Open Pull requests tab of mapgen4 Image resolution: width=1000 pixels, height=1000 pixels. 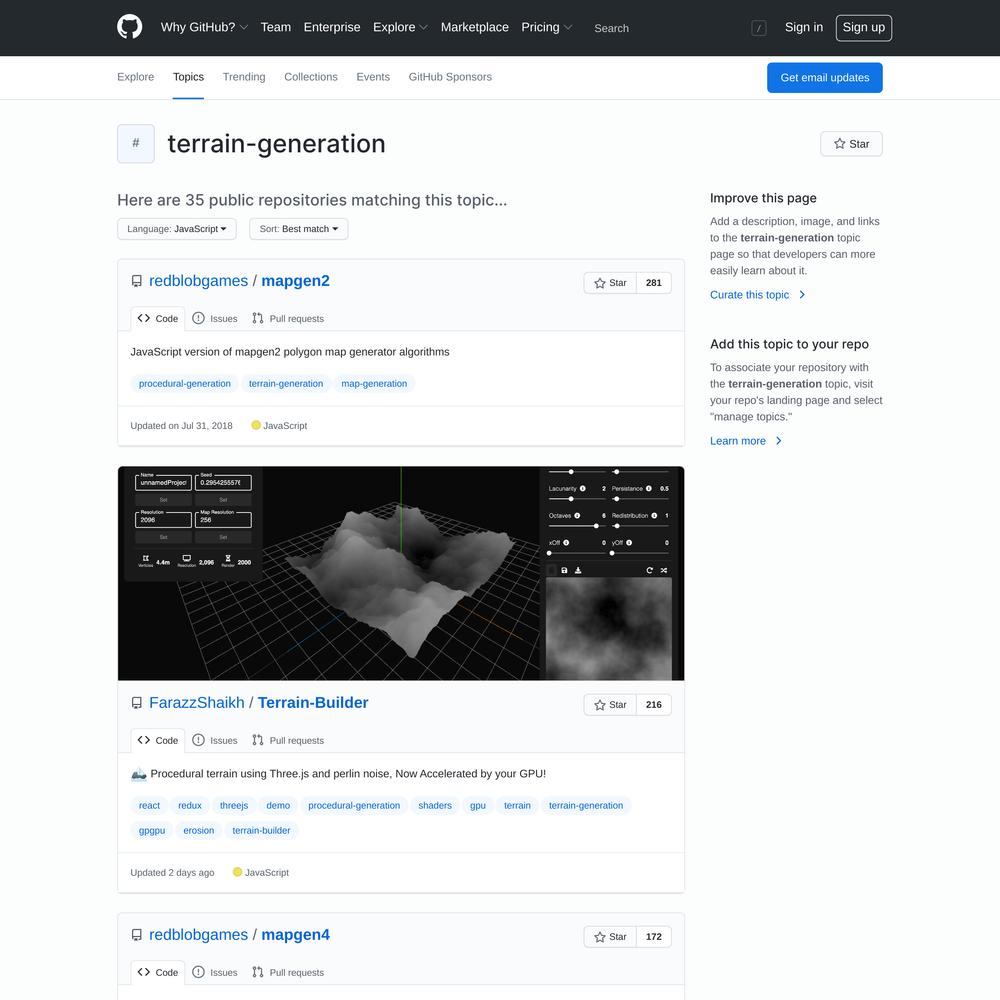[x=288, y=973]
